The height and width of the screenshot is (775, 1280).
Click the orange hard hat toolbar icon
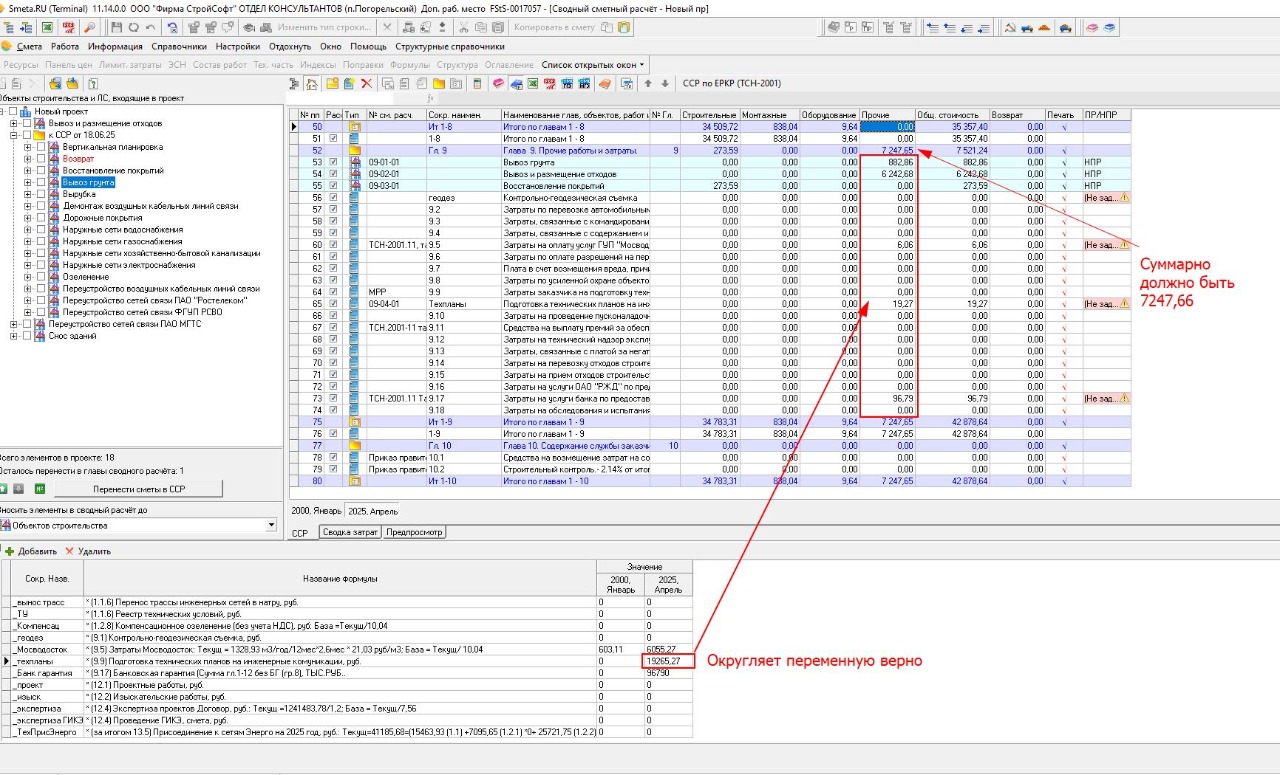click(1044, 27)
